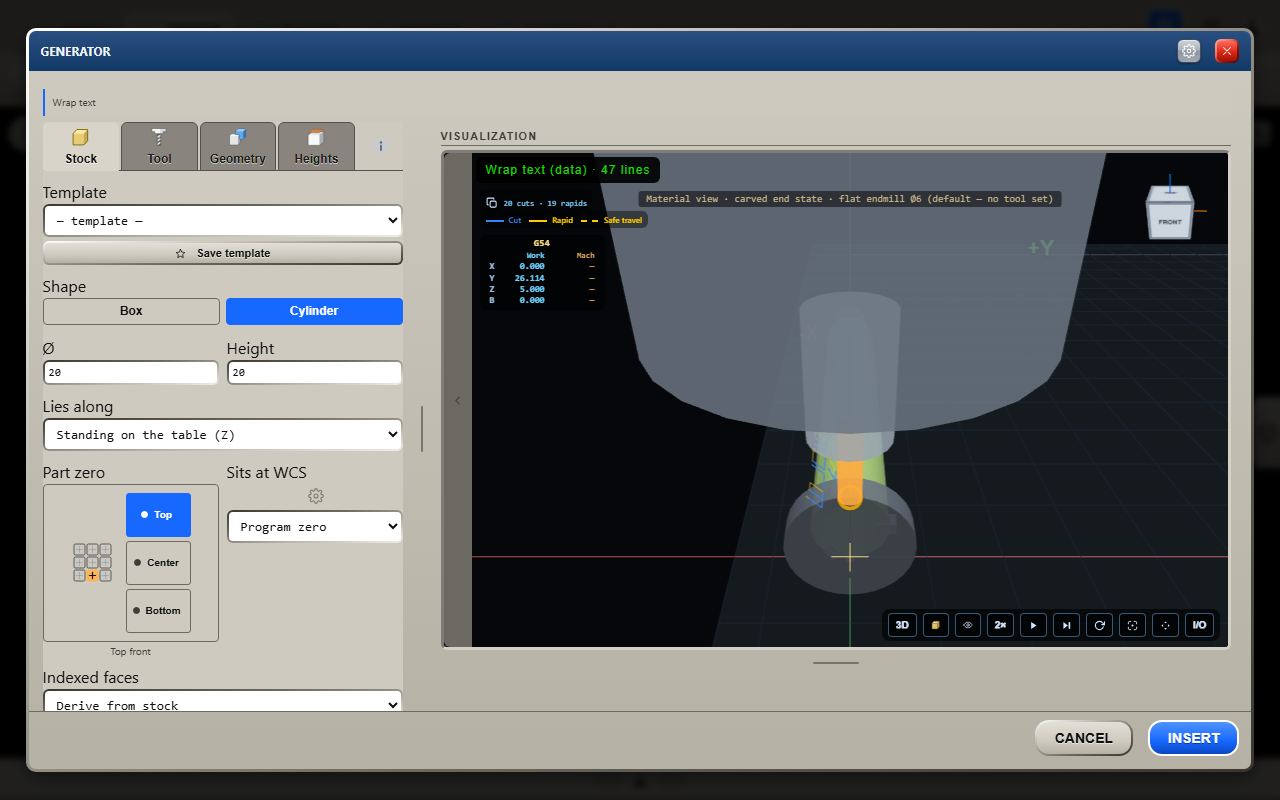
Task: Set part zero to Bottom
Action: click(x=158, y=611)
